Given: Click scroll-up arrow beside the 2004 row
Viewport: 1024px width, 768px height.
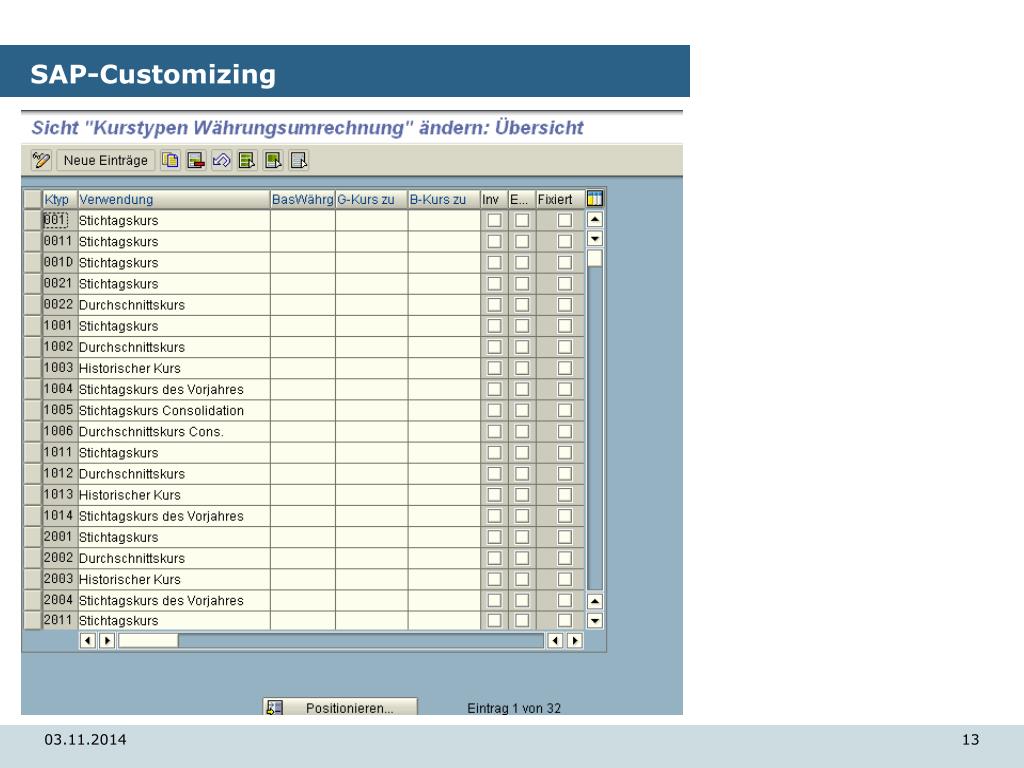Looking at the screenshot, I should (595, 601).
